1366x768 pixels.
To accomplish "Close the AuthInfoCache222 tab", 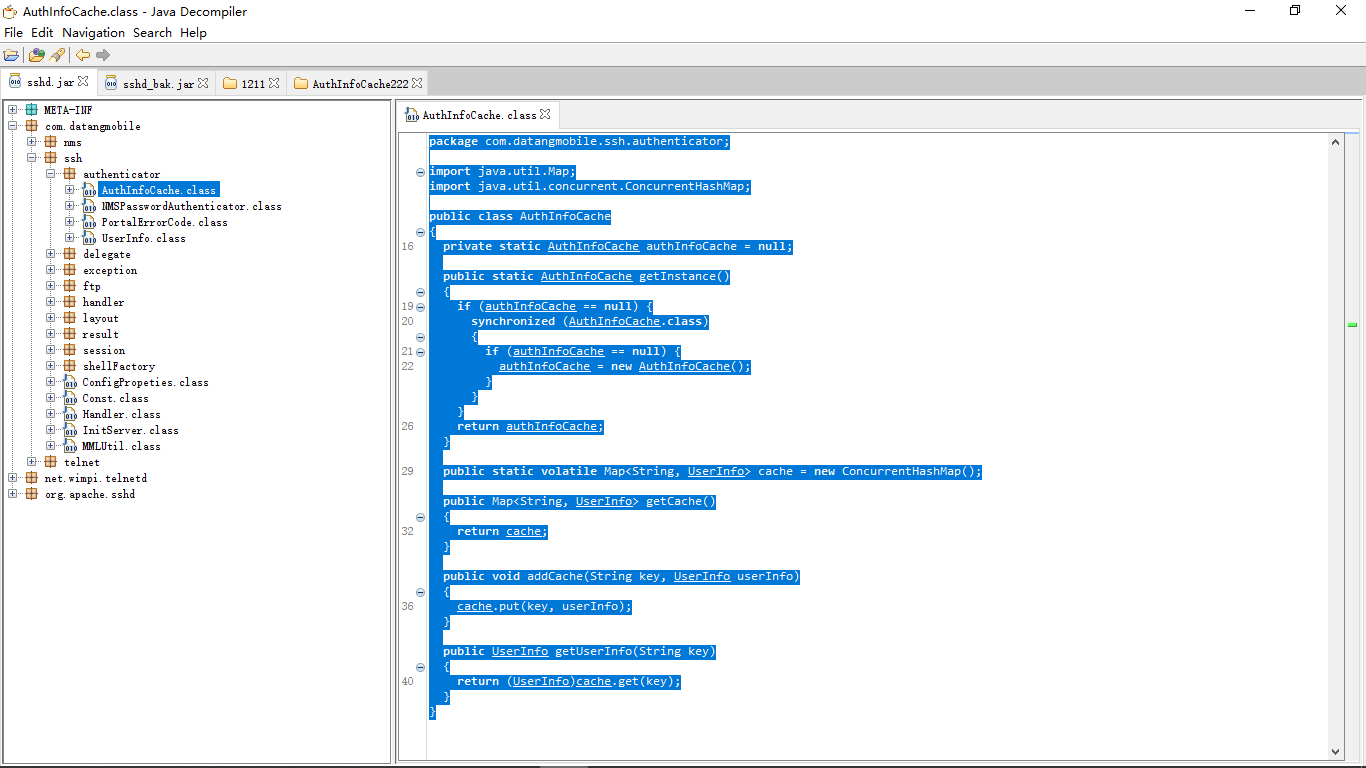I will click(x=417, y=83).
